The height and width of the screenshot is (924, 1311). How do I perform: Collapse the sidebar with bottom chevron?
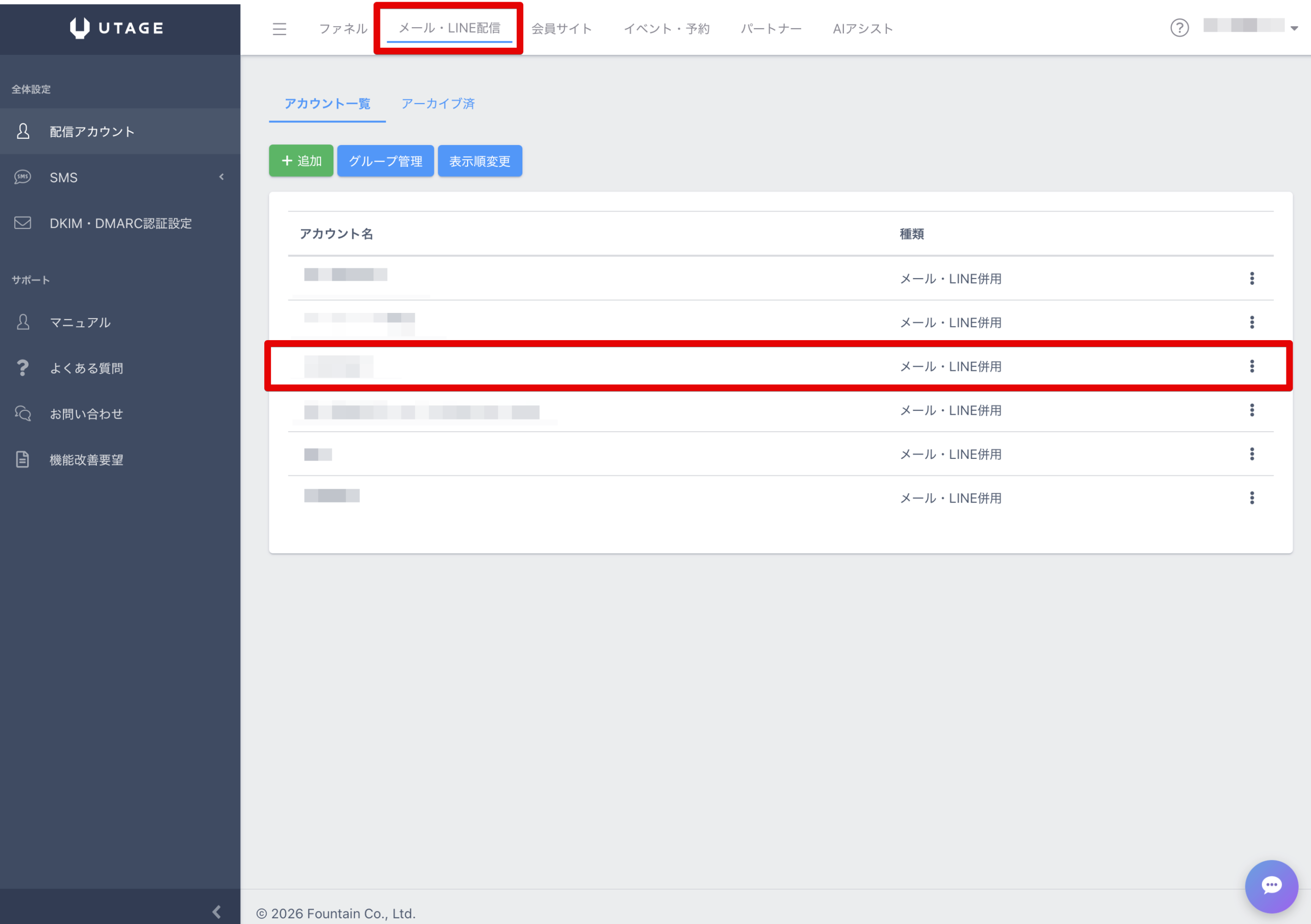click(217, 911)
